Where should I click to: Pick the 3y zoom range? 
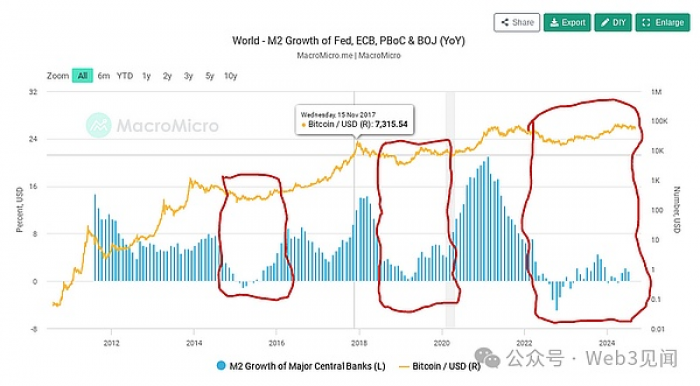(x=188, y=76)
